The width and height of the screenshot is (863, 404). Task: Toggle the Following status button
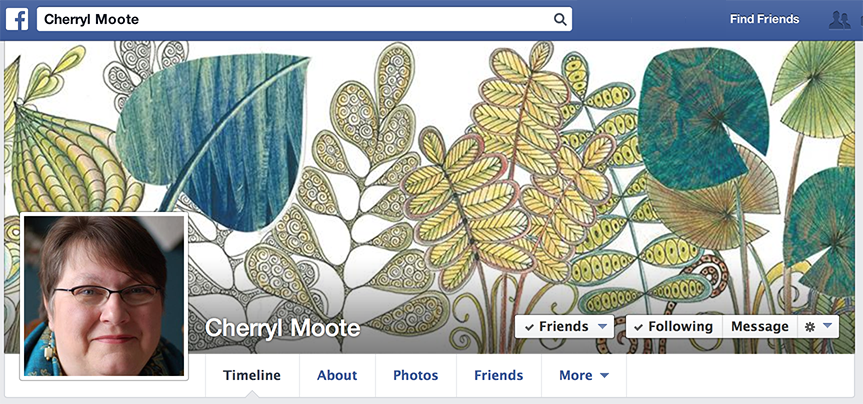[674, 326]
